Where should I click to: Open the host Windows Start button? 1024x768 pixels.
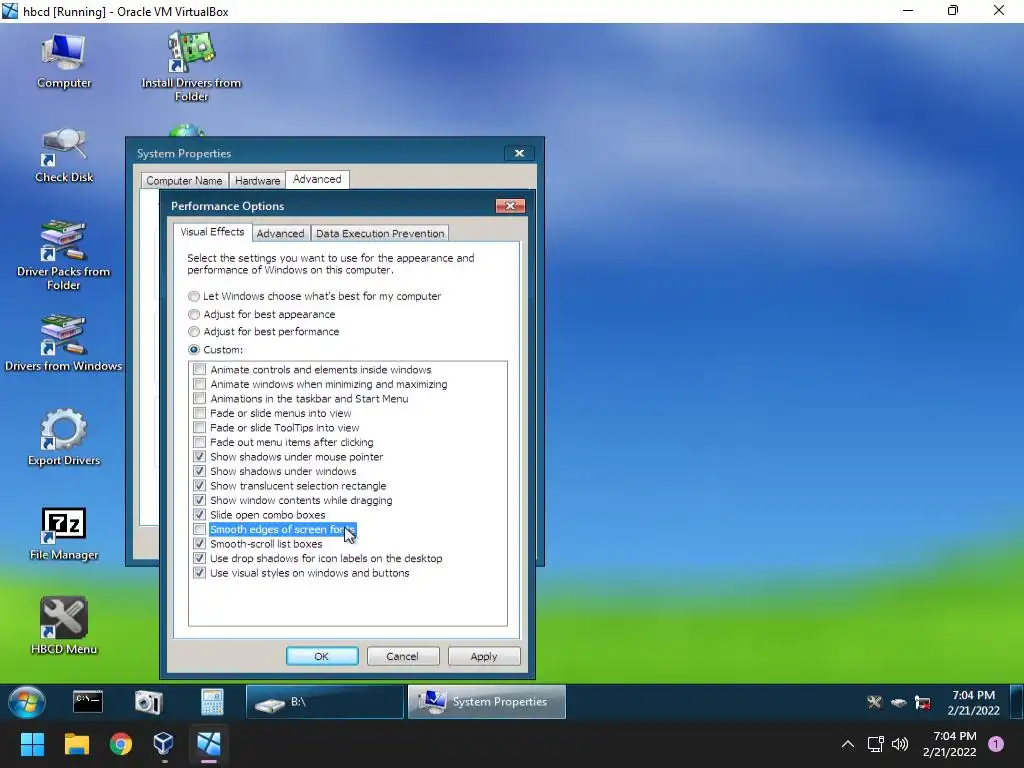point(32,744)
